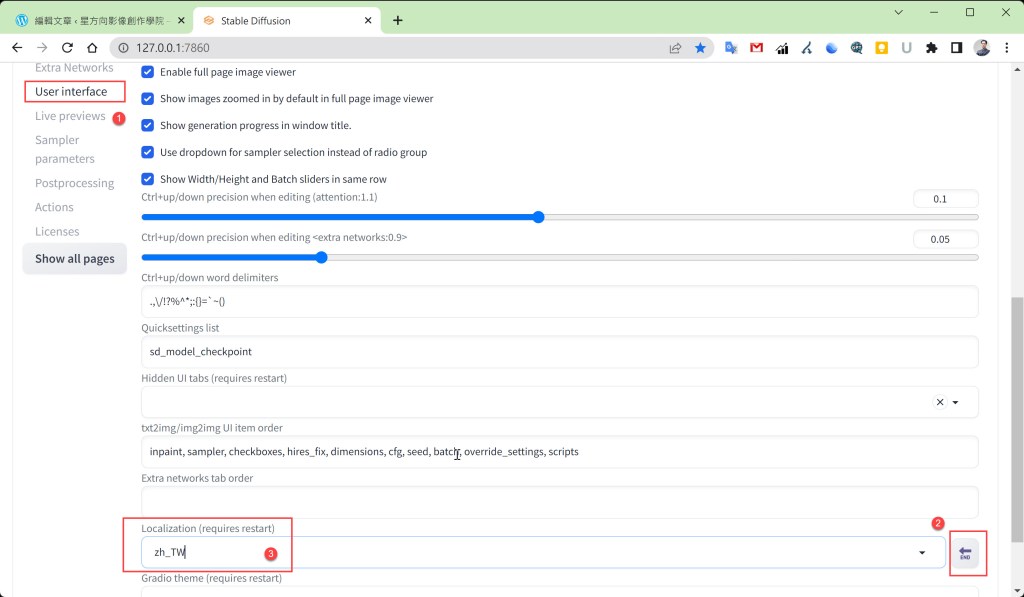Open the Extensions puzzle piece menu
Screen dimensions: 1024x597
(x=932, y=47)
